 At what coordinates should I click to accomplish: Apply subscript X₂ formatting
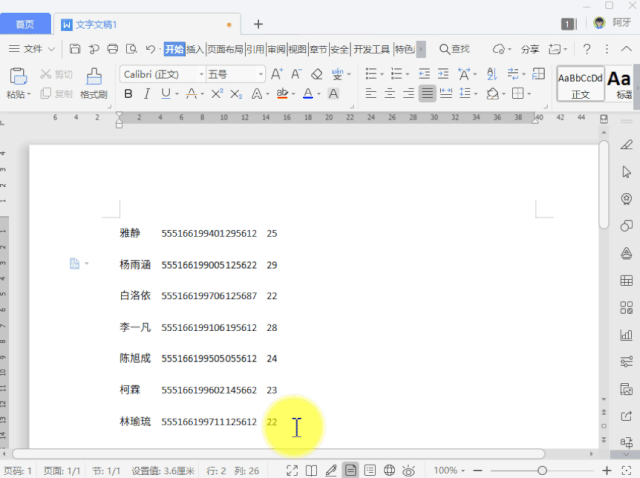pos(236,94)
